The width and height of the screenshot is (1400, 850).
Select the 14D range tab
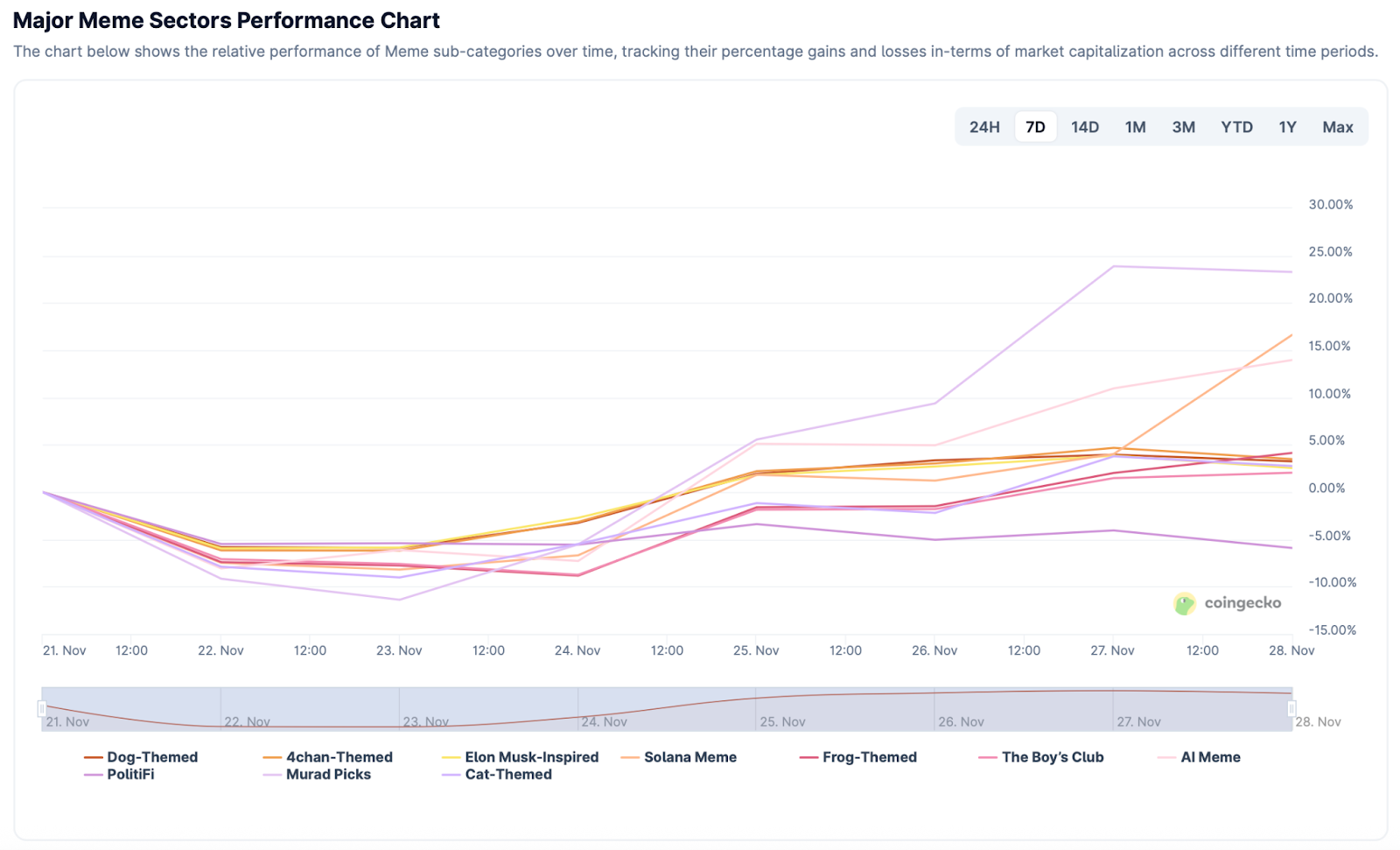click(x=1085, y=127)
